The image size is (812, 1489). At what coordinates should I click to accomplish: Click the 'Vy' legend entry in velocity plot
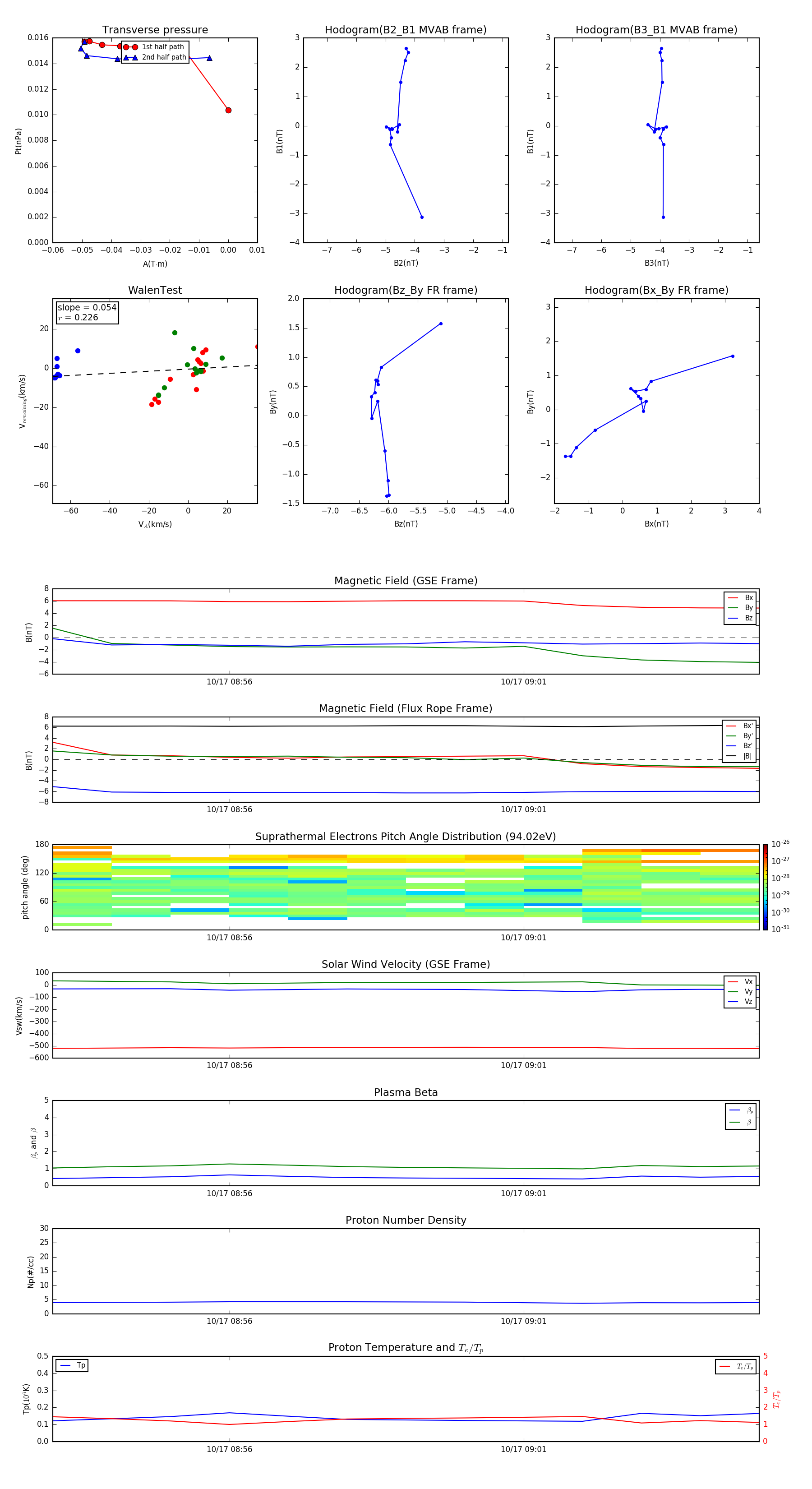740,991
